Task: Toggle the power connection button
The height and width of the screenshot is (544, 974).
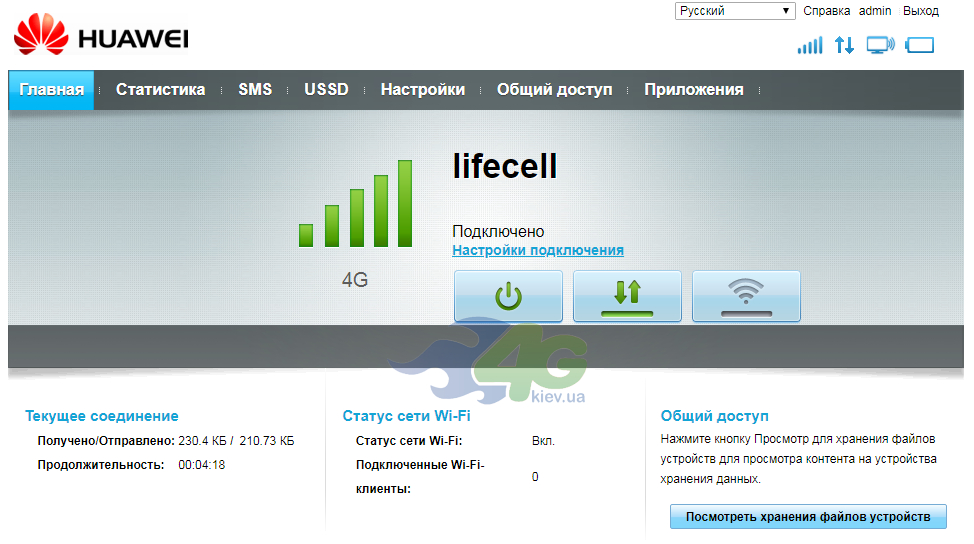Action: (x=508, y=296)
